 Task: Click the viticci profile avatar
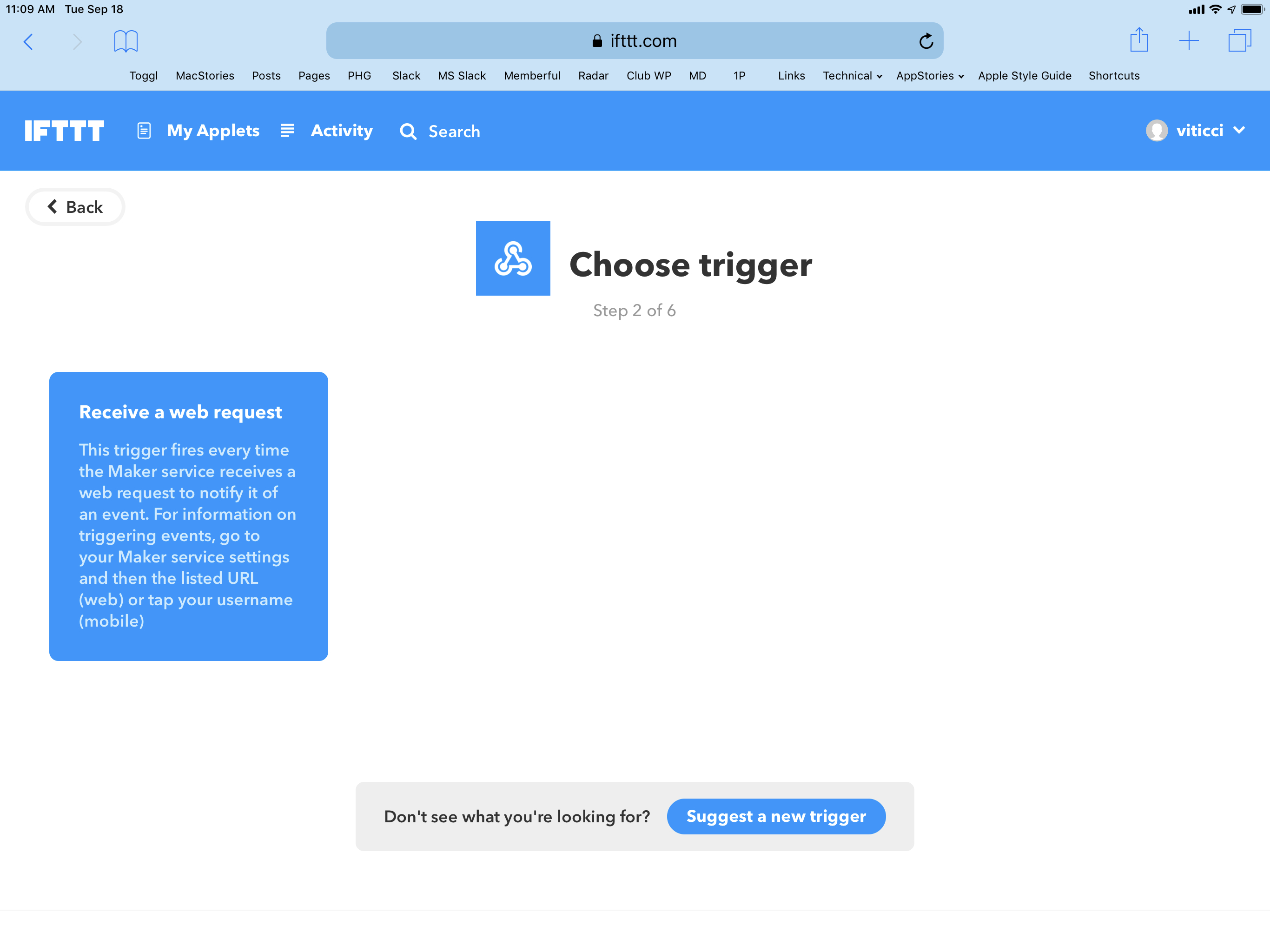click(x=1156, y=130)
